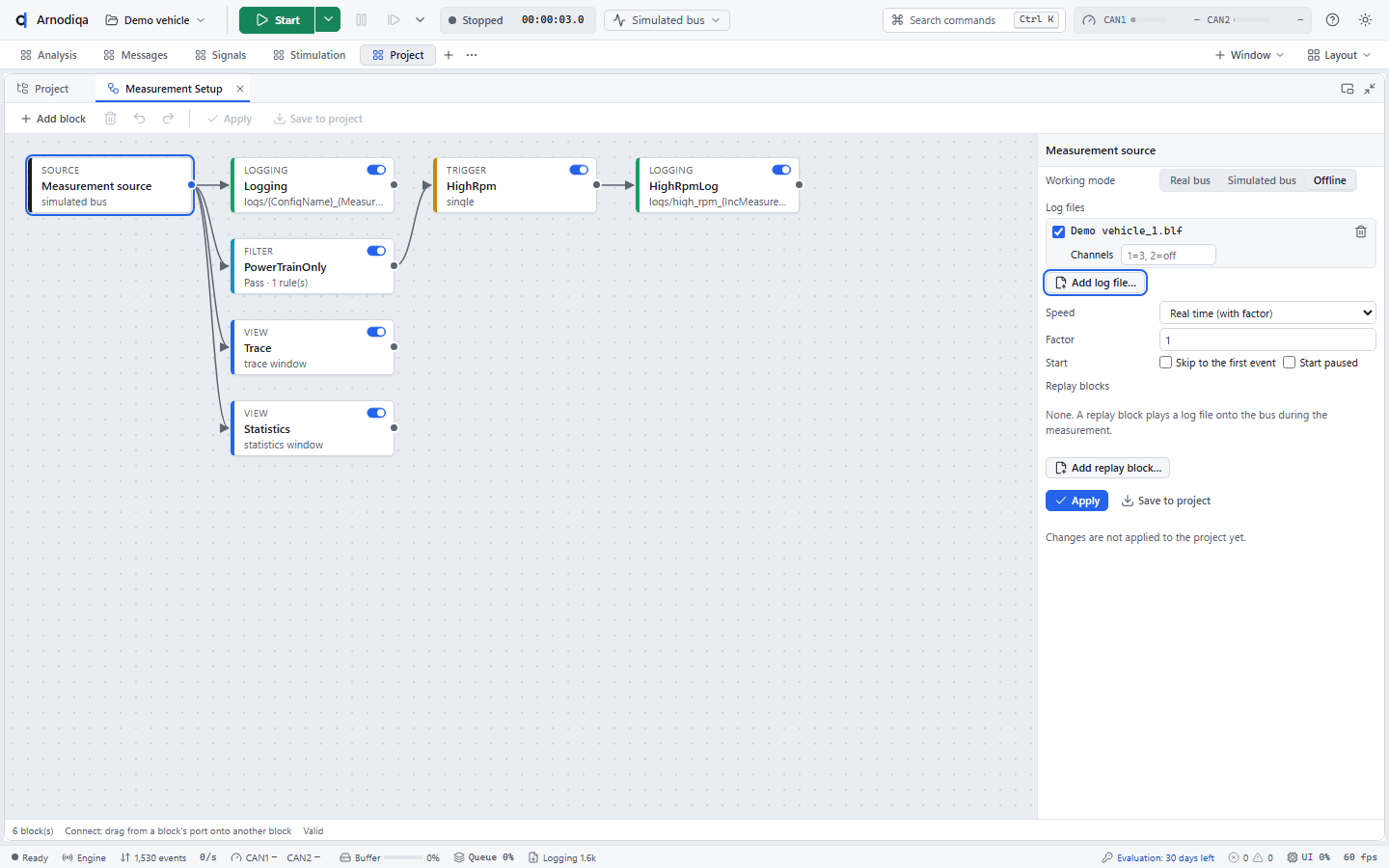Screen dimensions: 1389x868
Task: Disable the HighRpmLog logging block
Action: (781, 170)
